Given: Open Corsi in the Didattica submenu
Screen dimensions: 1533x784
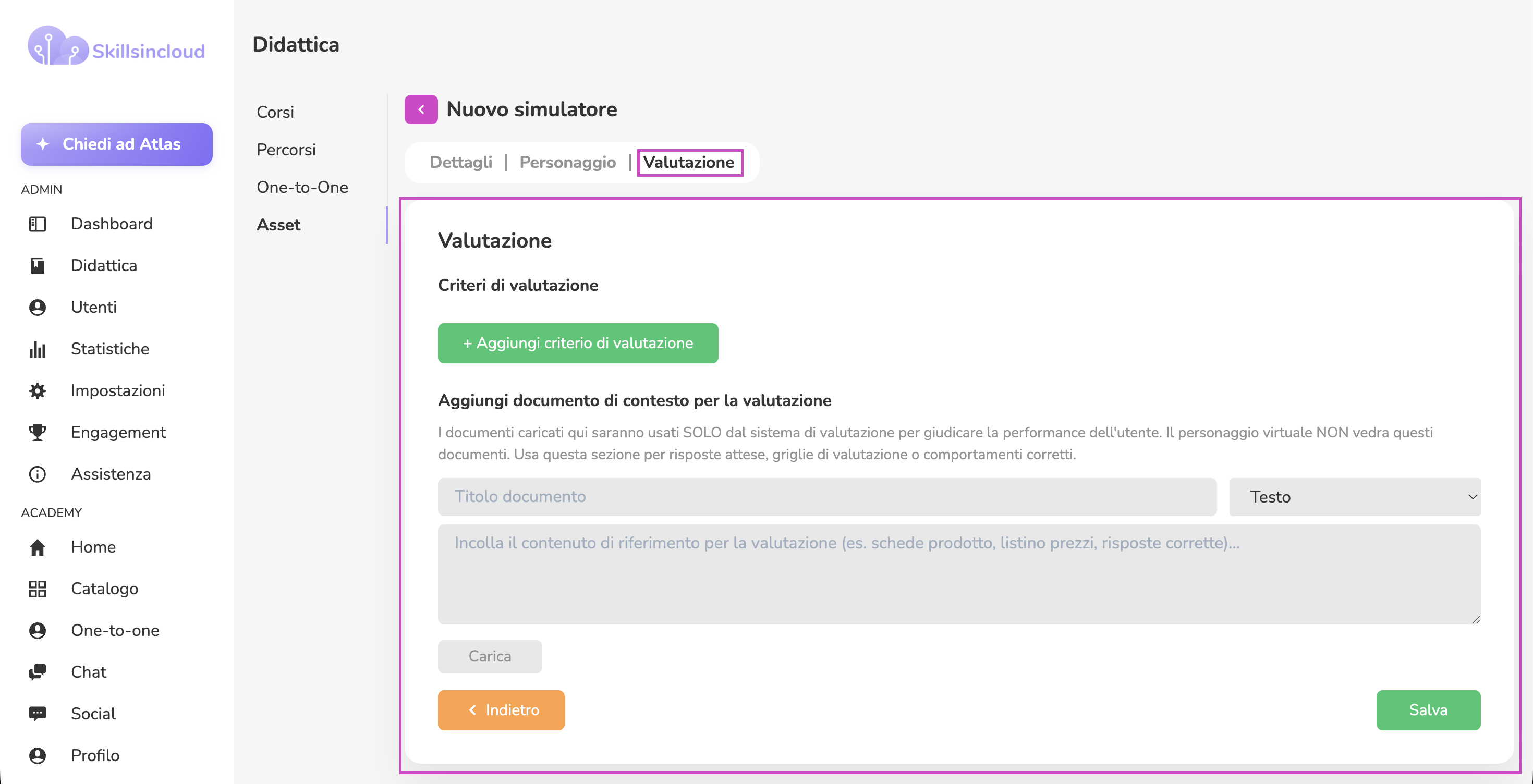Looking at the screenshot, I should [275, 113].
